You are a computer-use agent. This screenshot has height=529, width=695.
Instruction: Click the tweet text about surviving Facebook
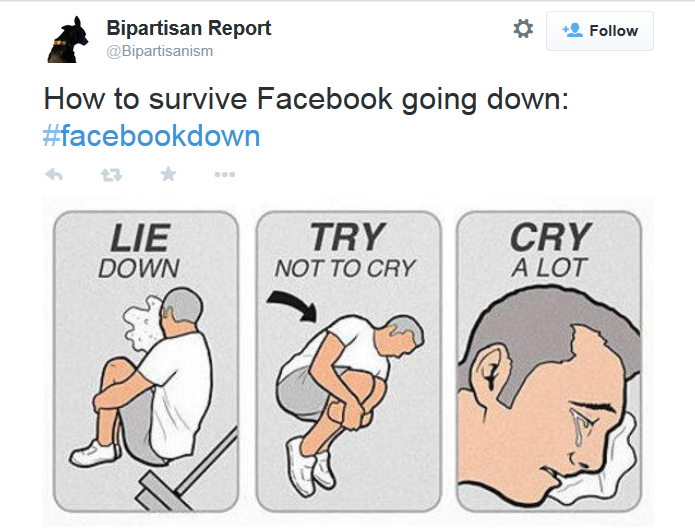[x=306, y=101]
